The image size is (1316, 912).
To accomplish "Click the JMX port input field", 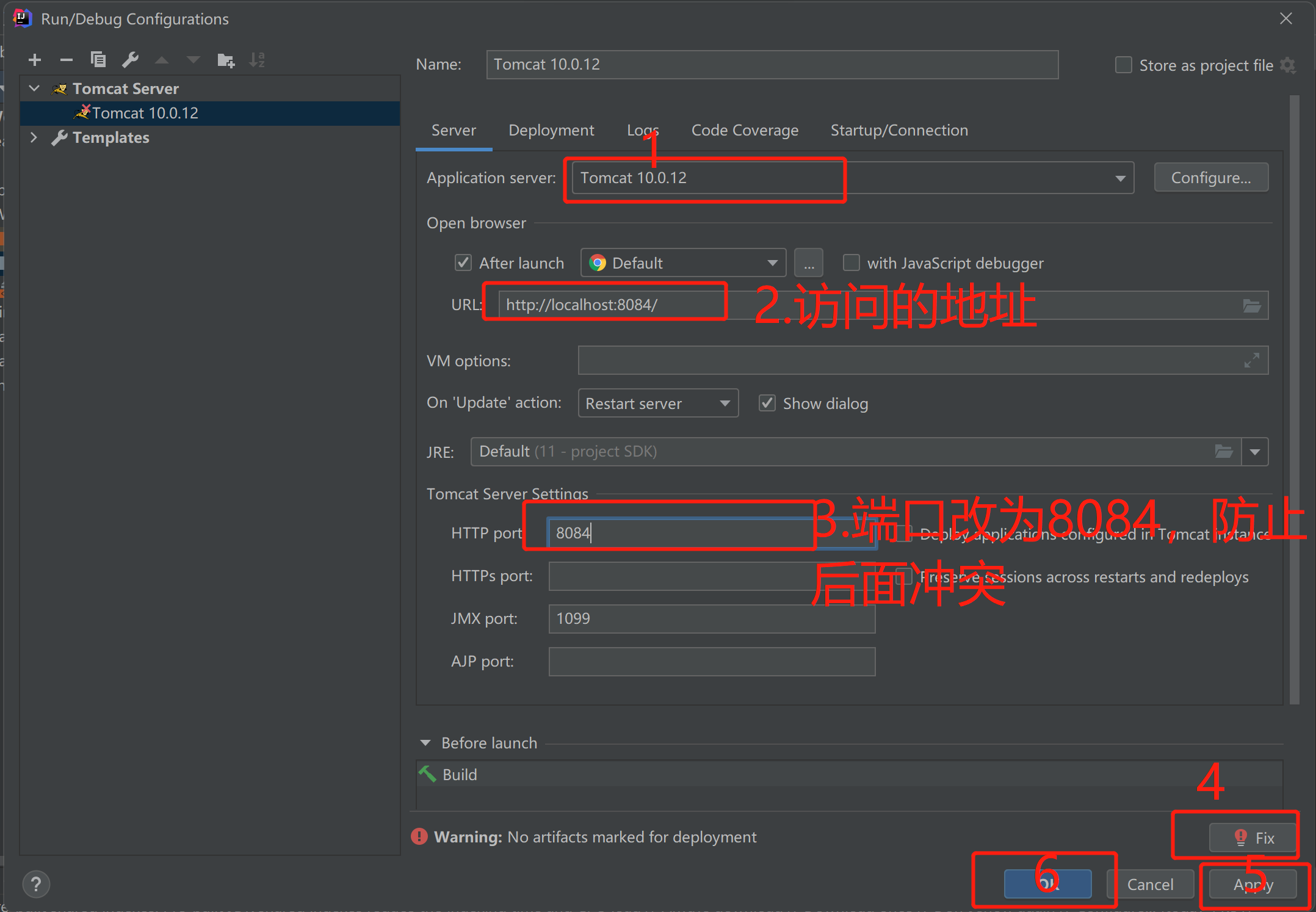I will [x=712, y=619].
